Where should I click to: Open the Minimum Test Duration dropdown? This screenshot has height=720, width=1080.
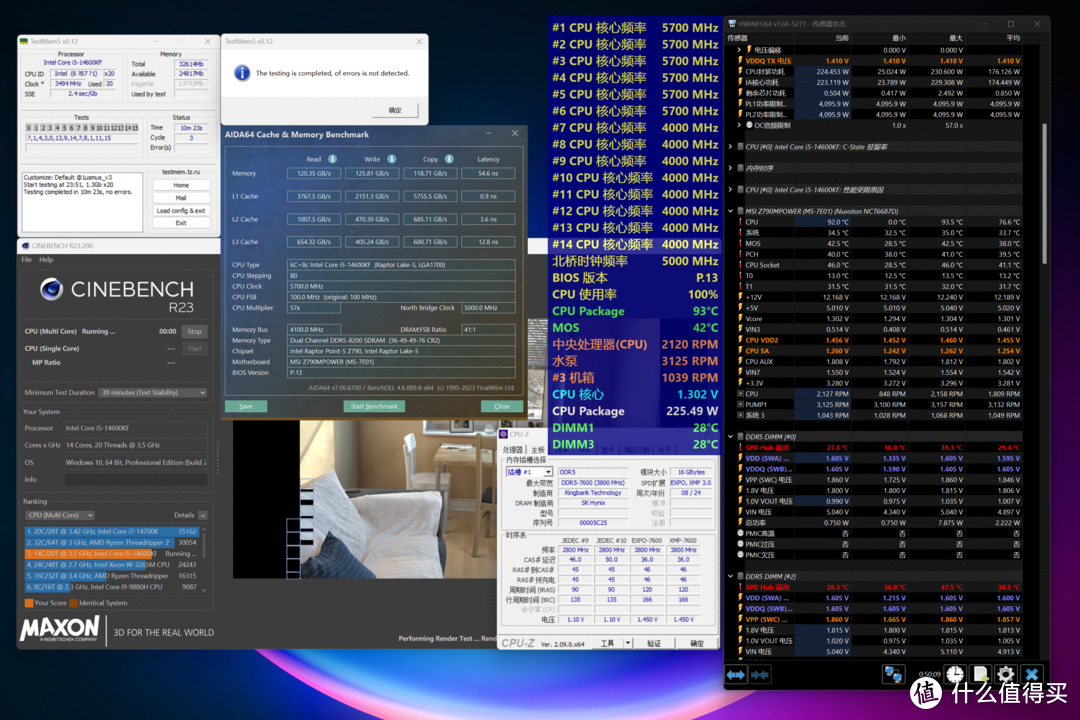[x=153, y=393]
